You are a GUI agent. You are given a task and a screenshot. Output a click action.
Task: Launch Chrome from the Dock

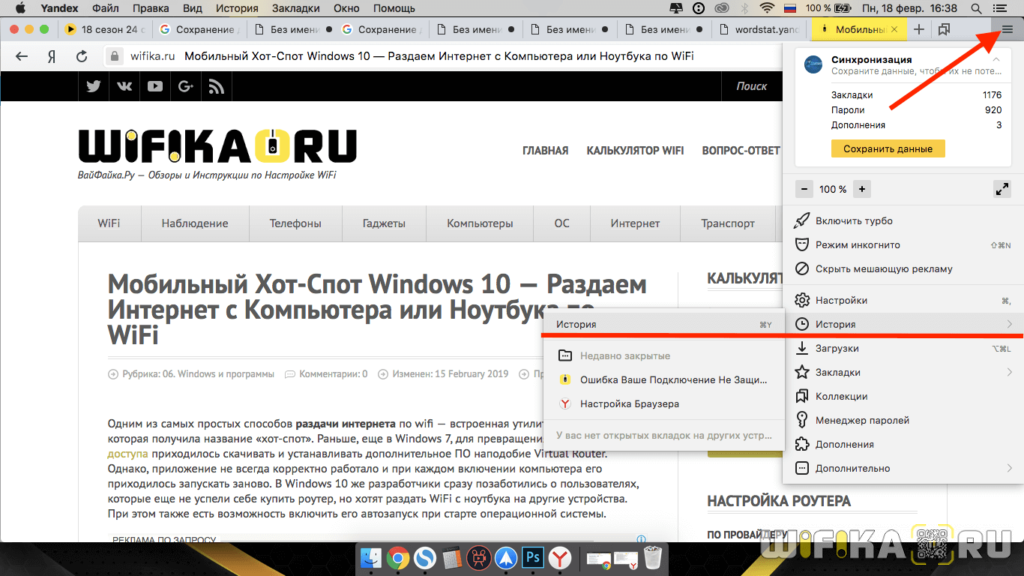(x=398, y=558)
